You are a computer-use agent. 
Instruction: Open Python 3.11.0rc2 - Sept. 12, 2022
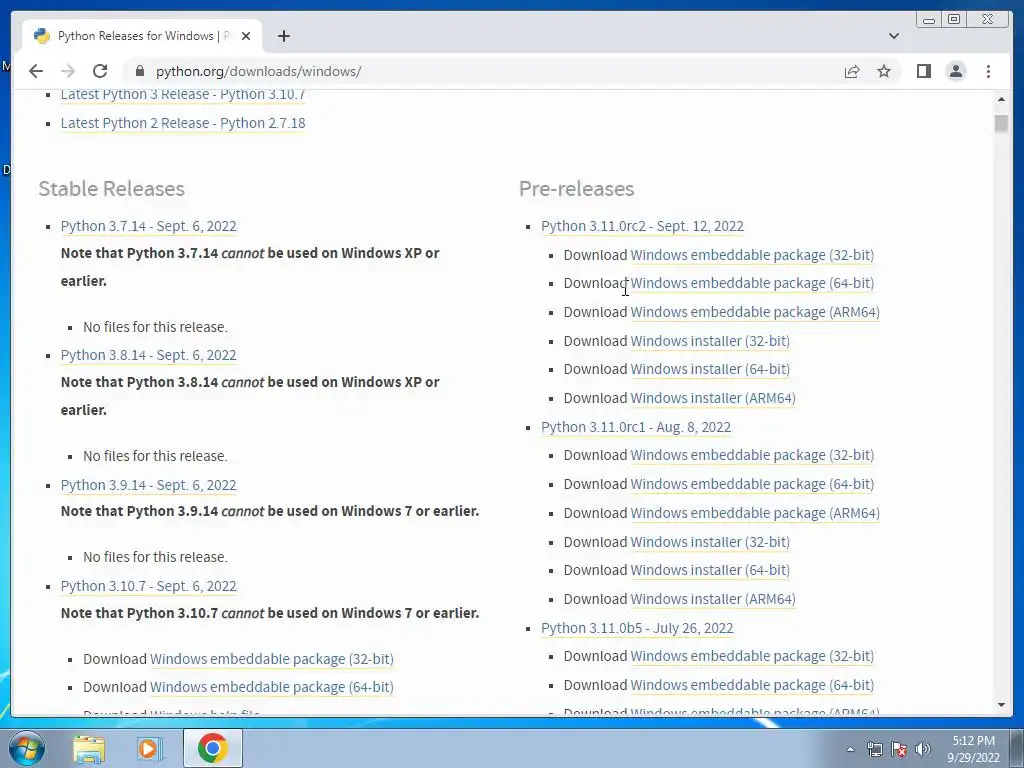[642, 226]
